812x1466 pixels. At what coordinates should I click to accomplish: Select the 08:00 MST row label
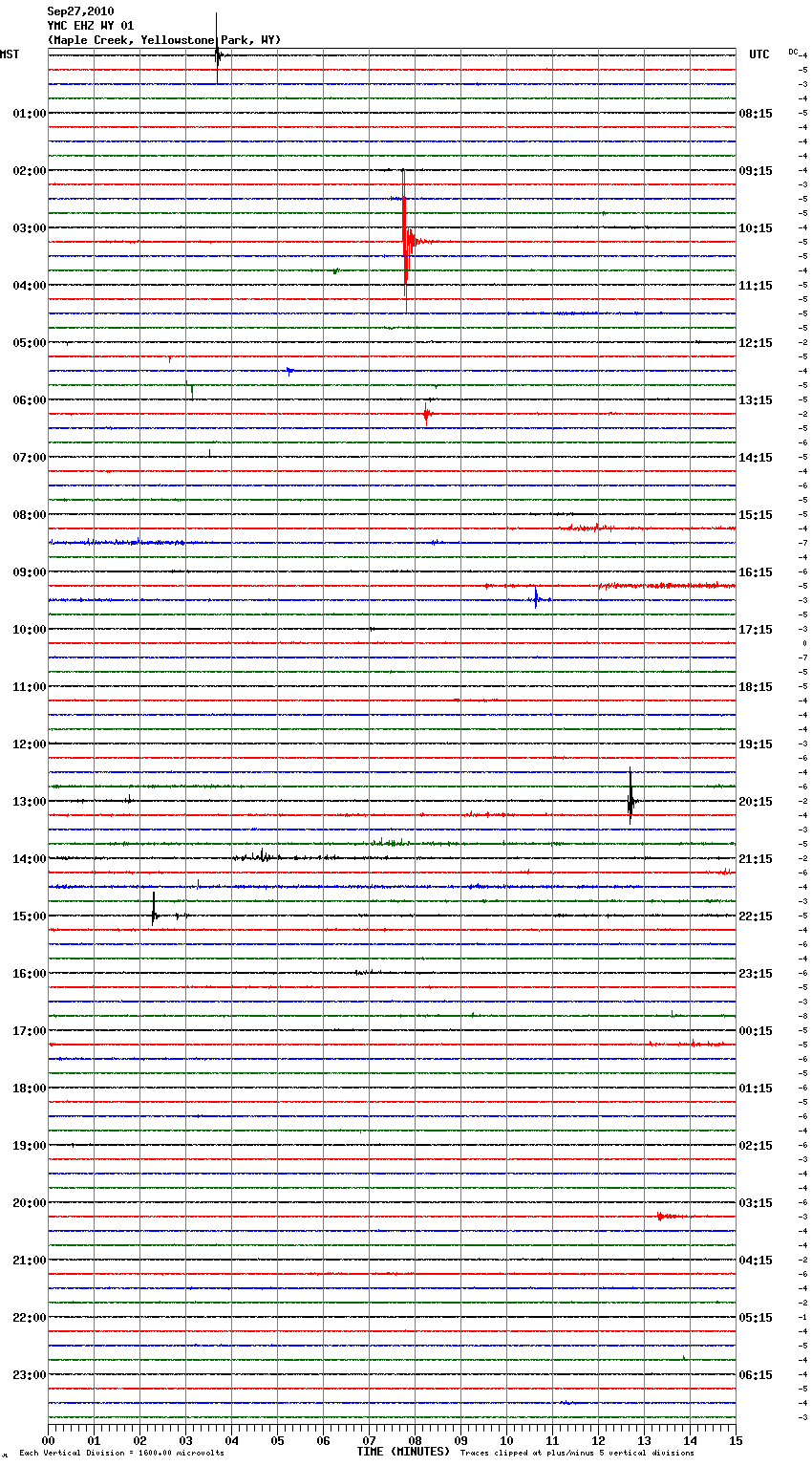click(x=29, y=515)
